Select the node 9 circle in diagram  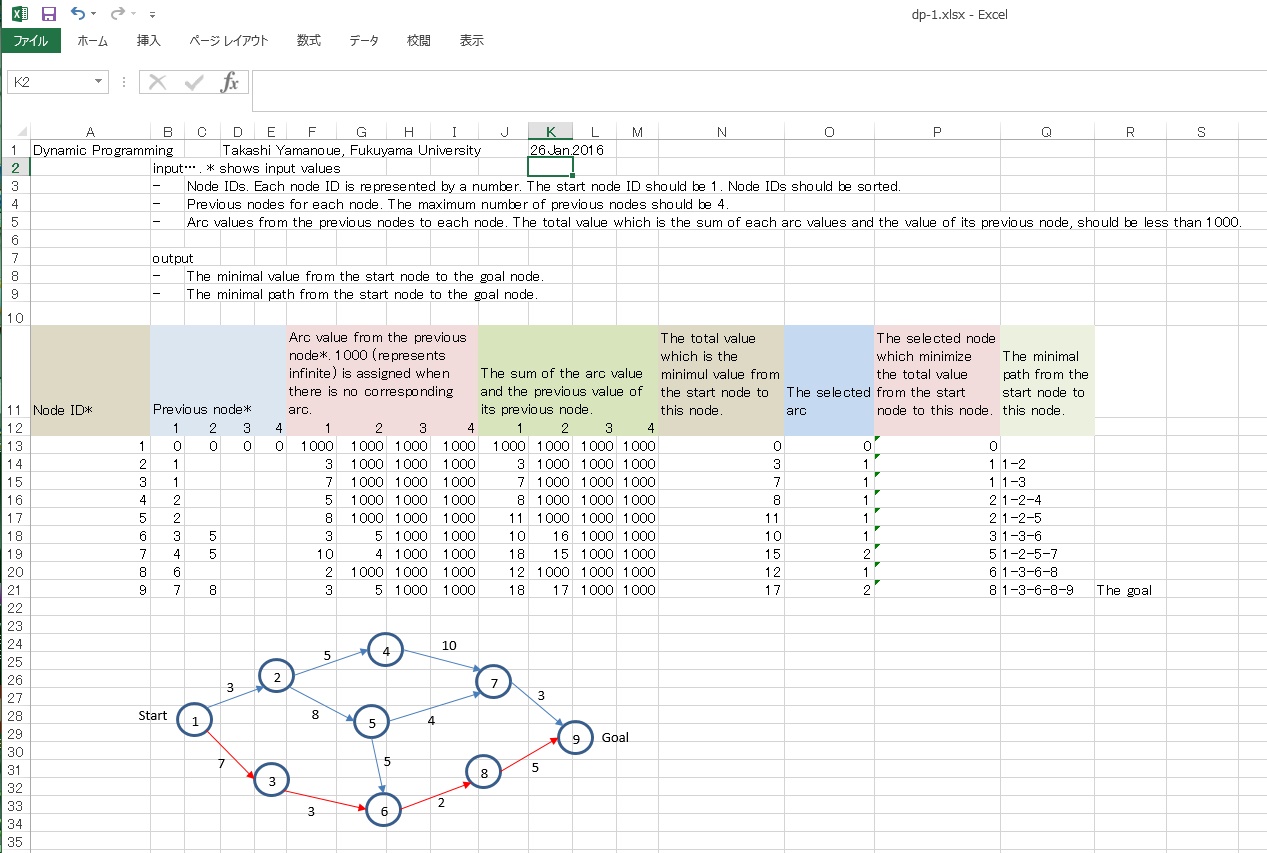point(576,738)
